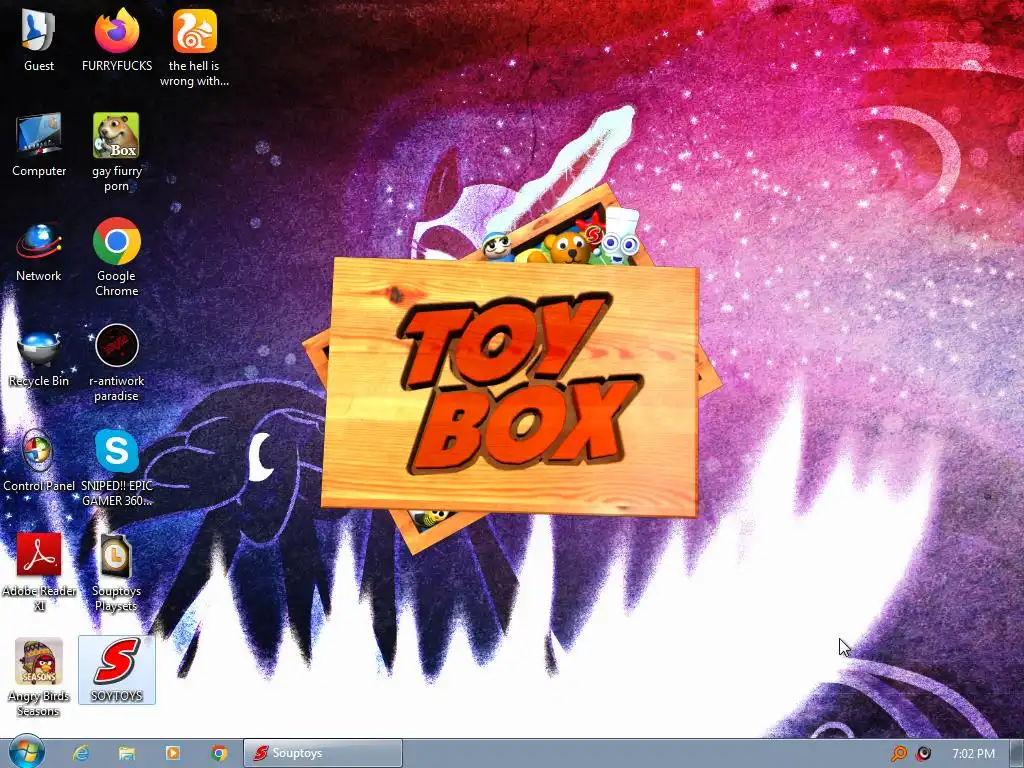
Task: Select the SOYTOYS red S desktop shortcut
Action: tap(116, 670)
